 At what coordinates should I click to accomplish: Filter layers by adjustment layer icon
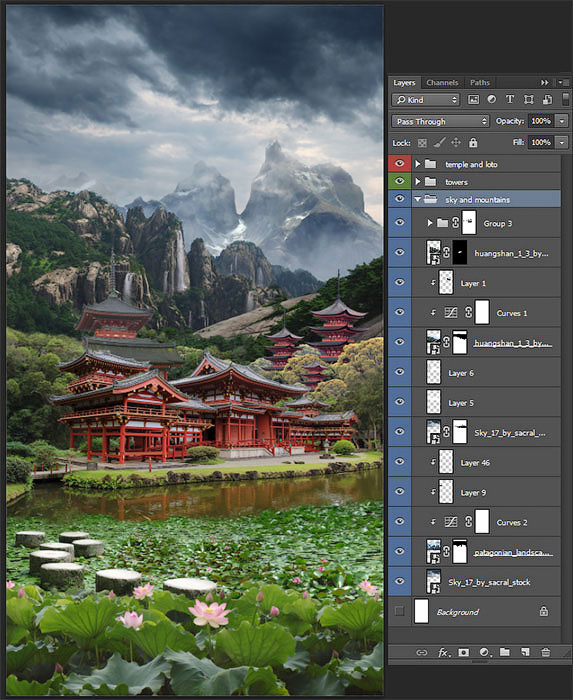pyautogui.click(x=491, y=100)
